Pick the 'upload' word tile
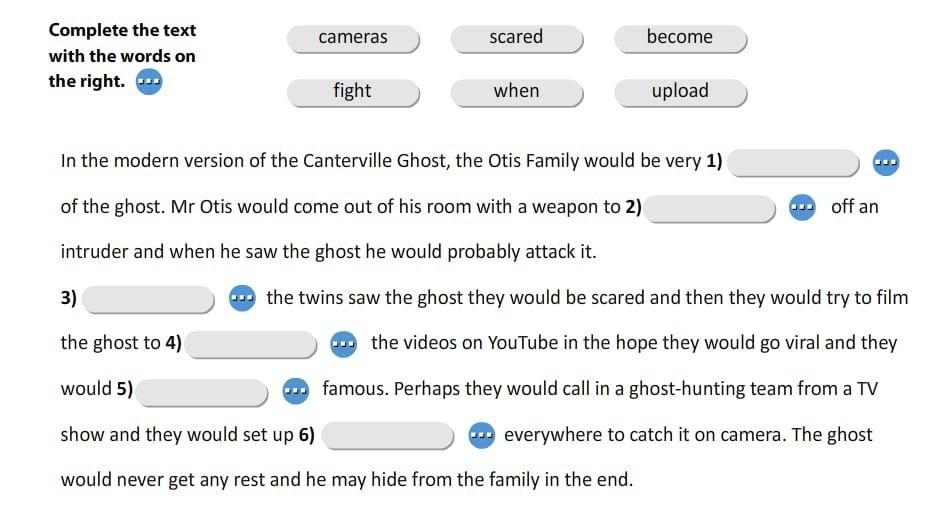 tap(680, 92)
